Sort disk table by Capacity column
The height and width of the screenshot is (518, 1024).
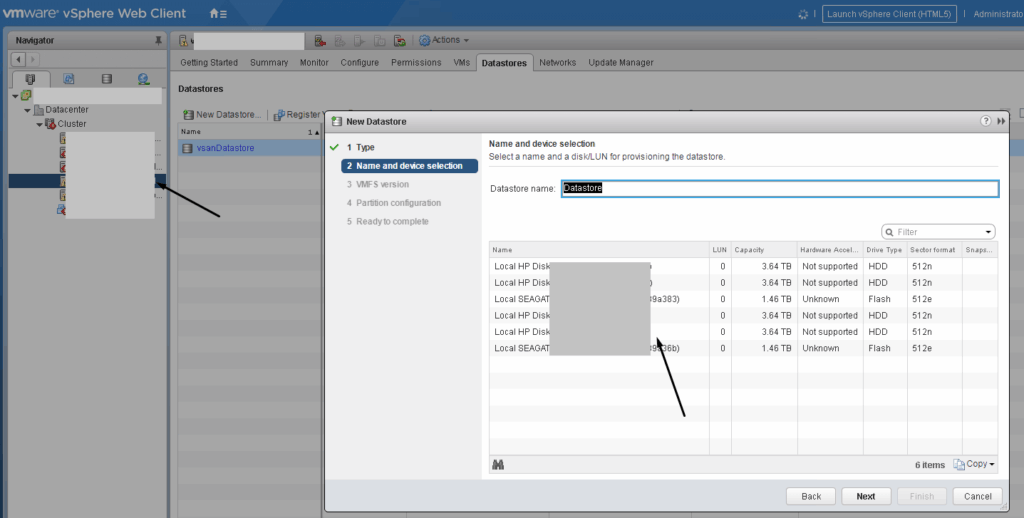[764, 250]
